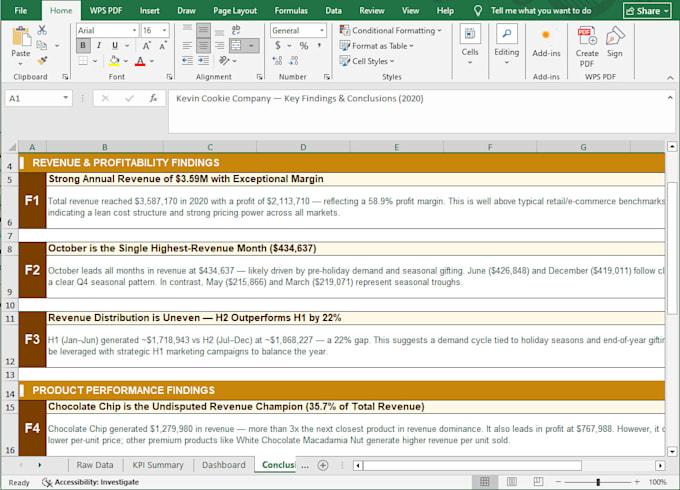680x490 pixels.
Task: Switch to Page Layout view icon
Action: (x=511, y=482)
